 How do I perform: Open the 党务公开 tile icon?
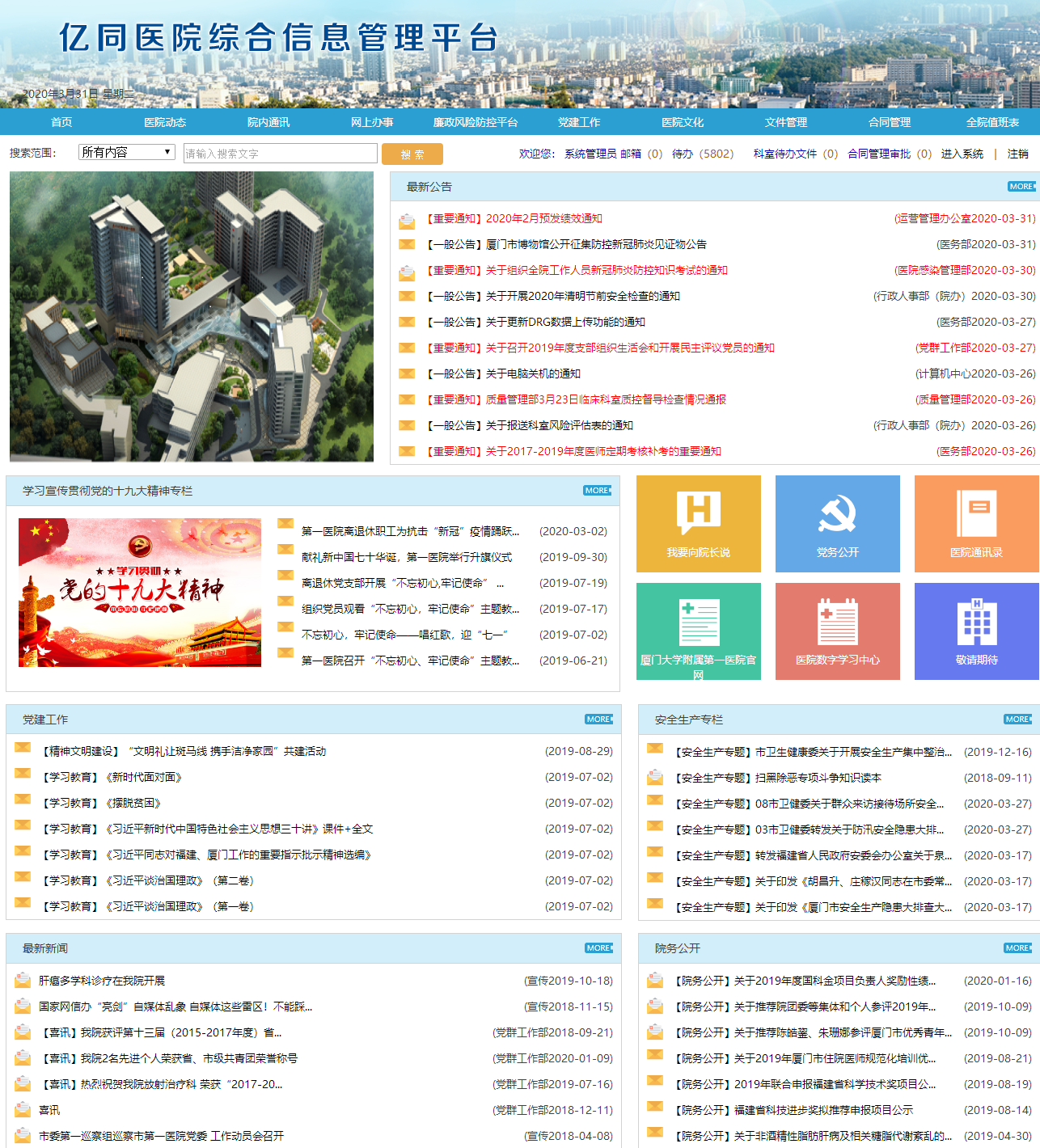(x=837, y=513)
